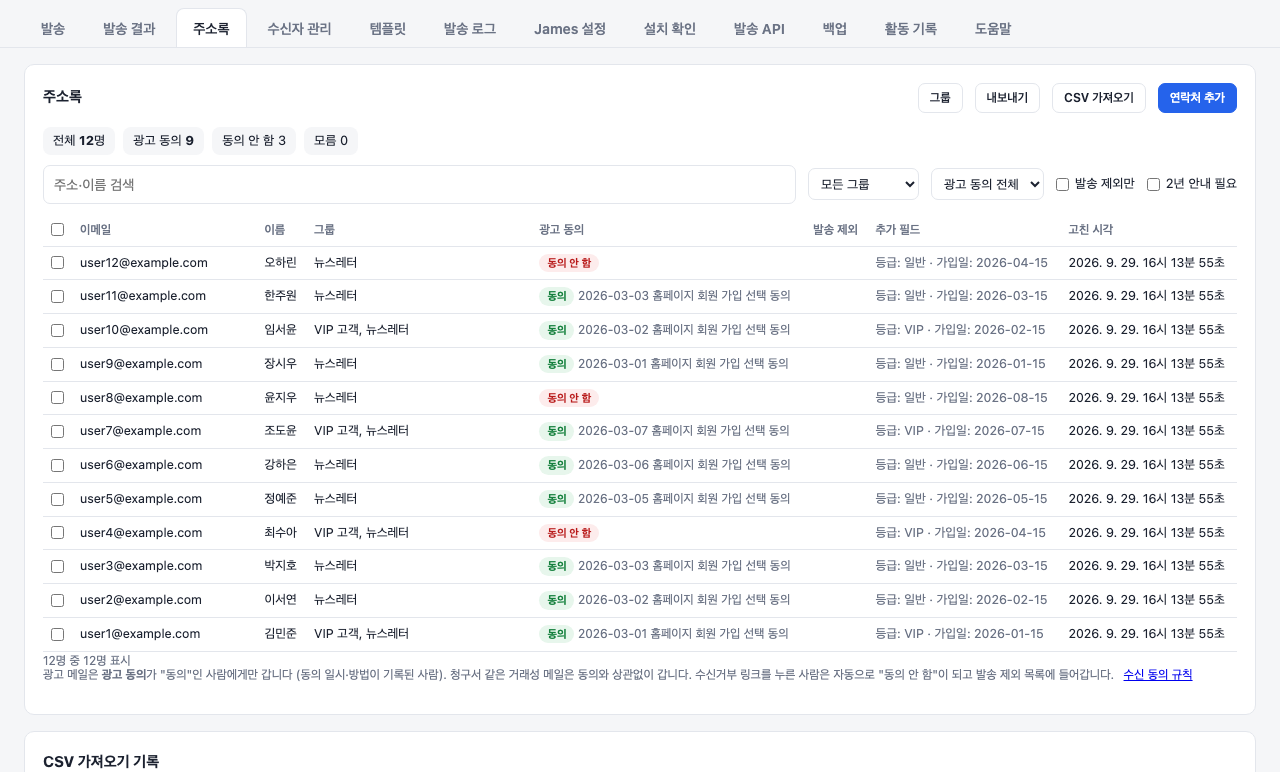The image size is (1280, 772).
Task: Select the 주소록 tab
Action: point(211,29)
